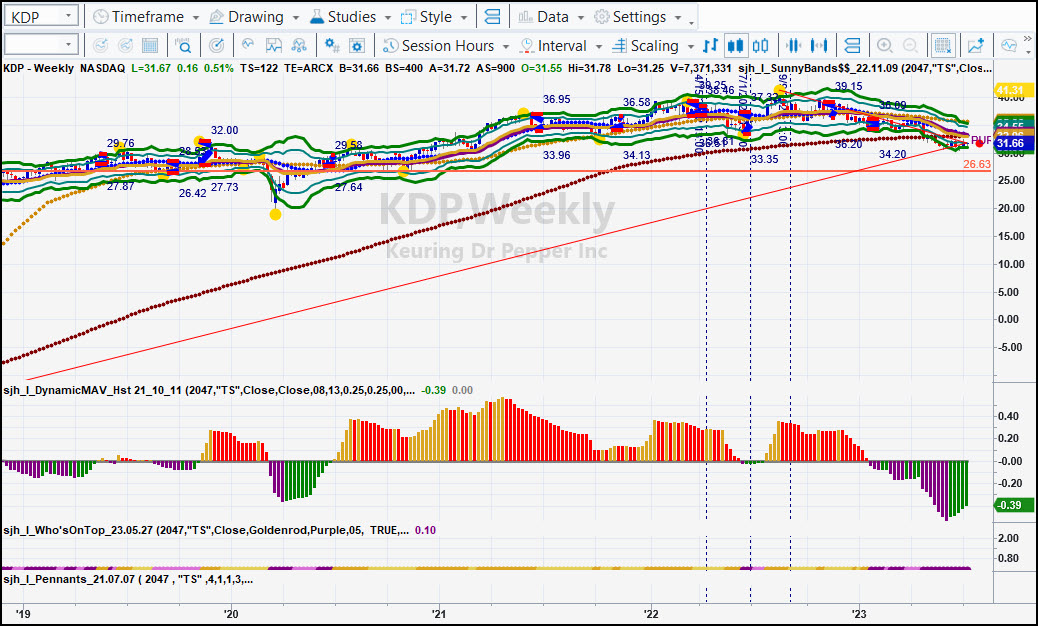The height and width of the screenshot is (626, 1038).
Task: Expand the Style dropdown arrow
Action: (x=464, y=18)
